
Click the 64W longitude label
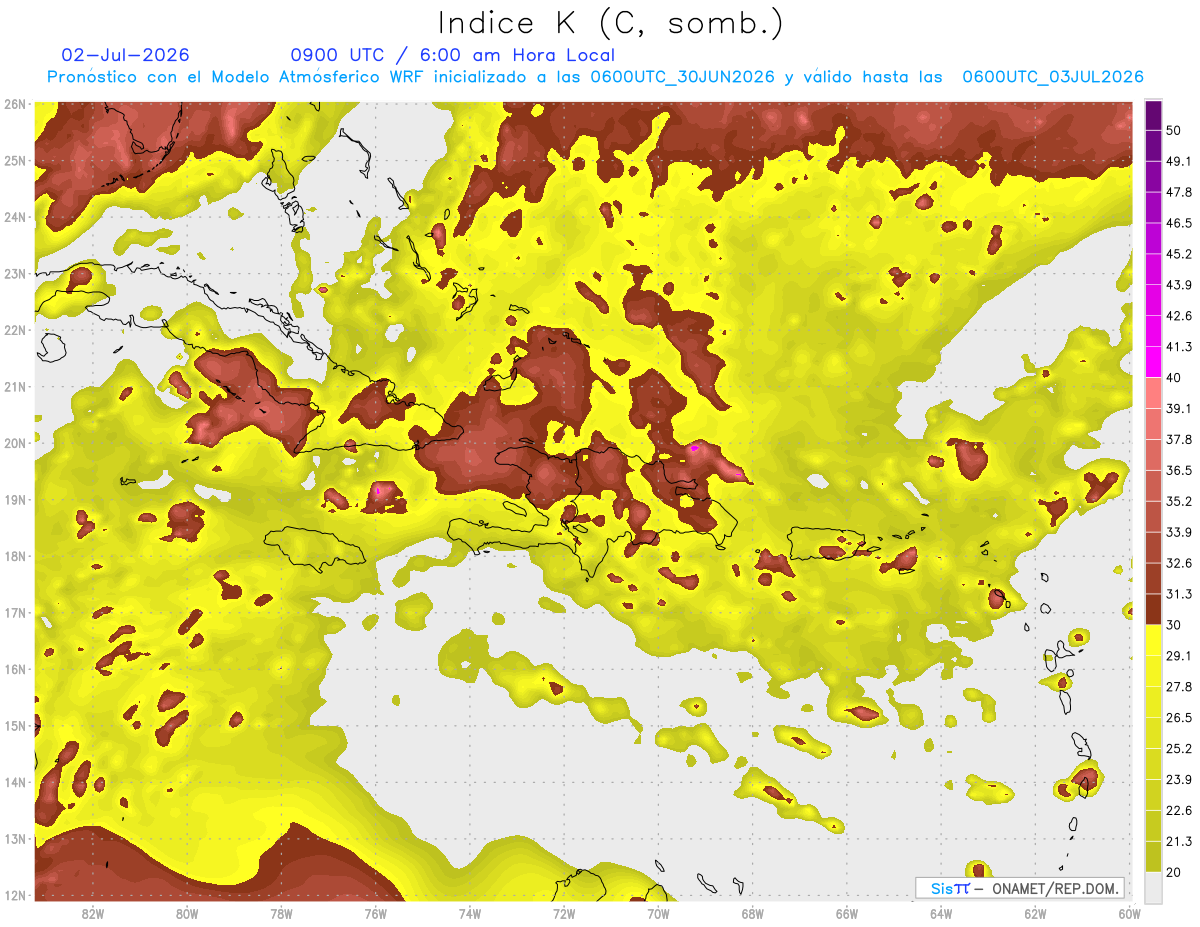pyautogui.click(x=941, y=914)
